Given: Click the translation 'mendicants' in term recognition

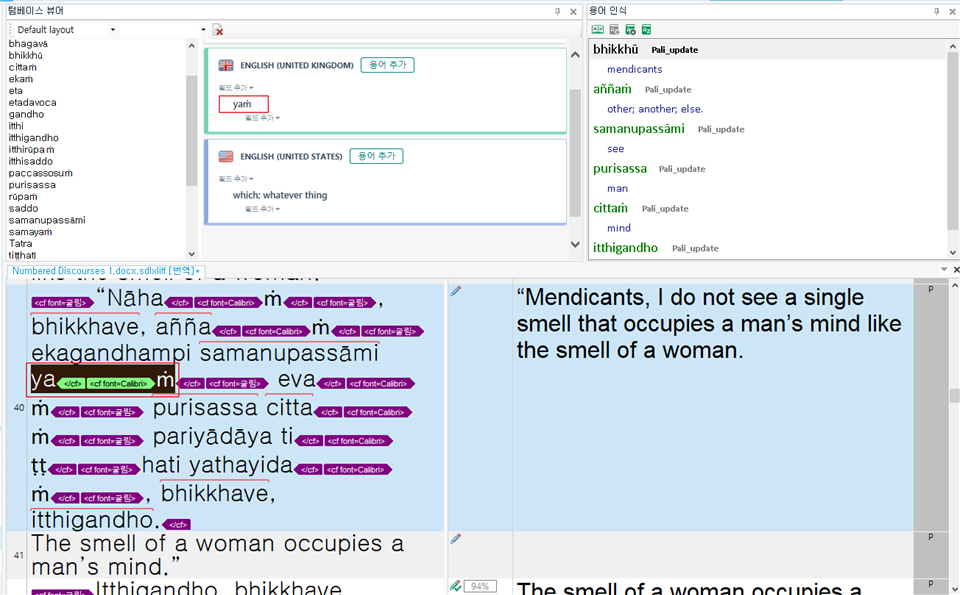Looking at the screenshot, I should 635,70.
